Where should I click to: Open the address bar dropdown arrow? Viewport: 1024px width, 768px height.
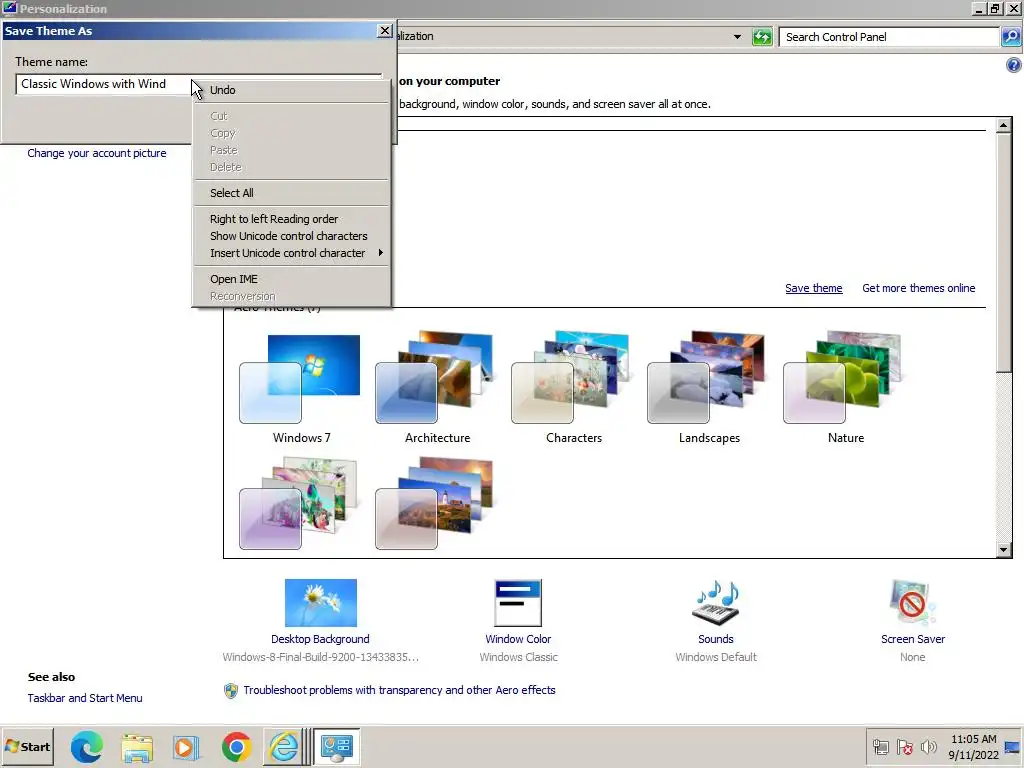[737, 37]
